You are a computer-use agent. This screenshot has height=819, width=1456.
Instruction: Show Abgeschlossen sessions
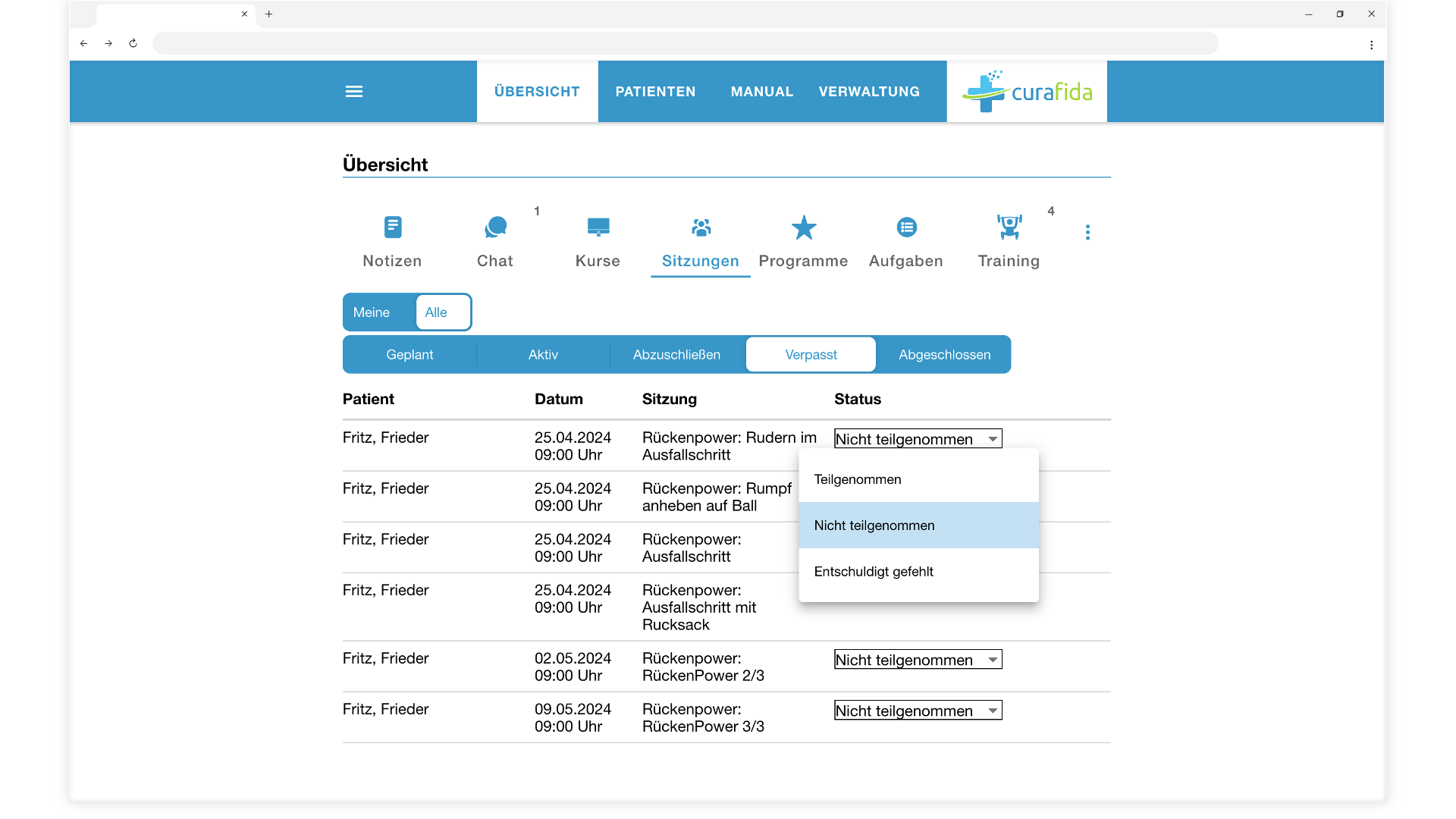tap(944, 355)
